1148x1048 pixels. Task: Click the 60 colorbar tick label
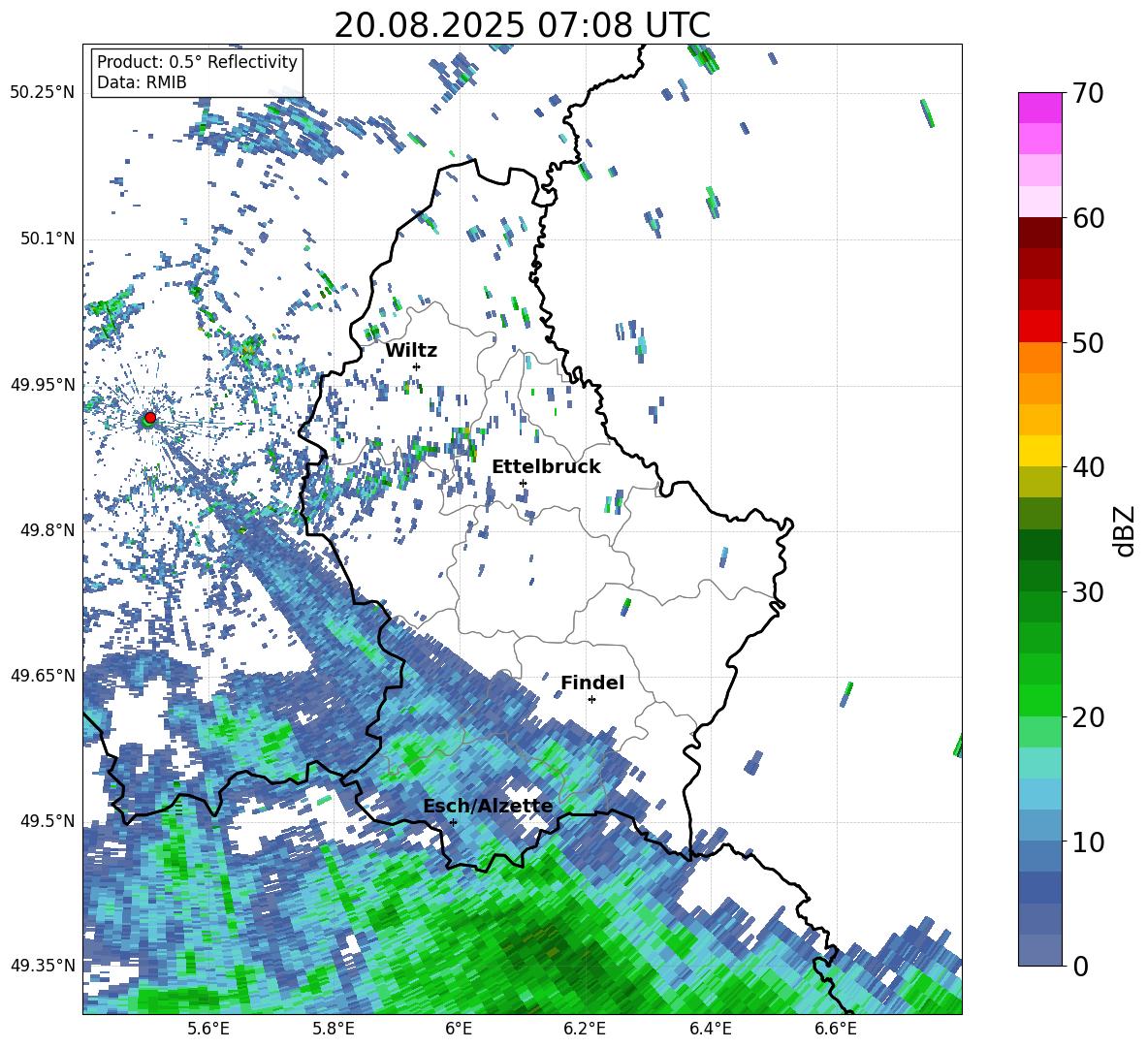1088,218
